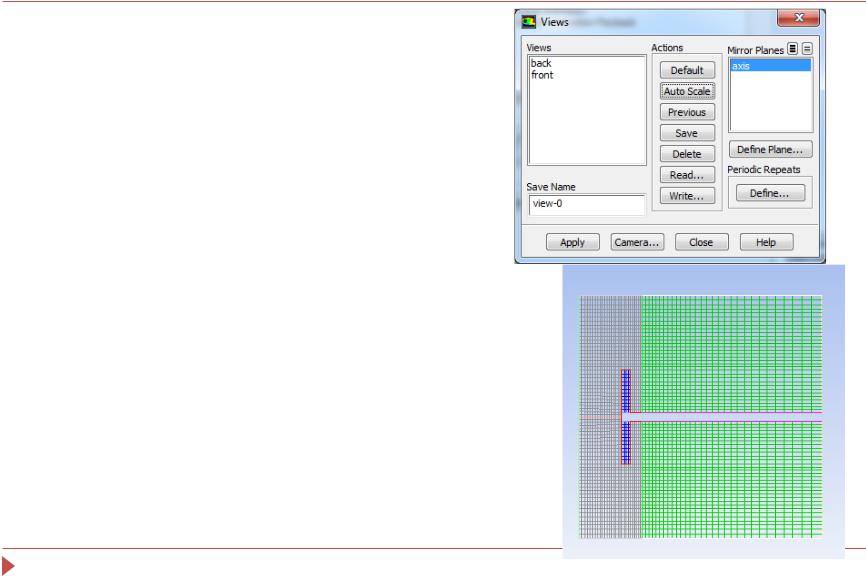Screen dimensions: 866x578
Task: Select all Mirror Planes icon
Action: (x=793, y=49)
